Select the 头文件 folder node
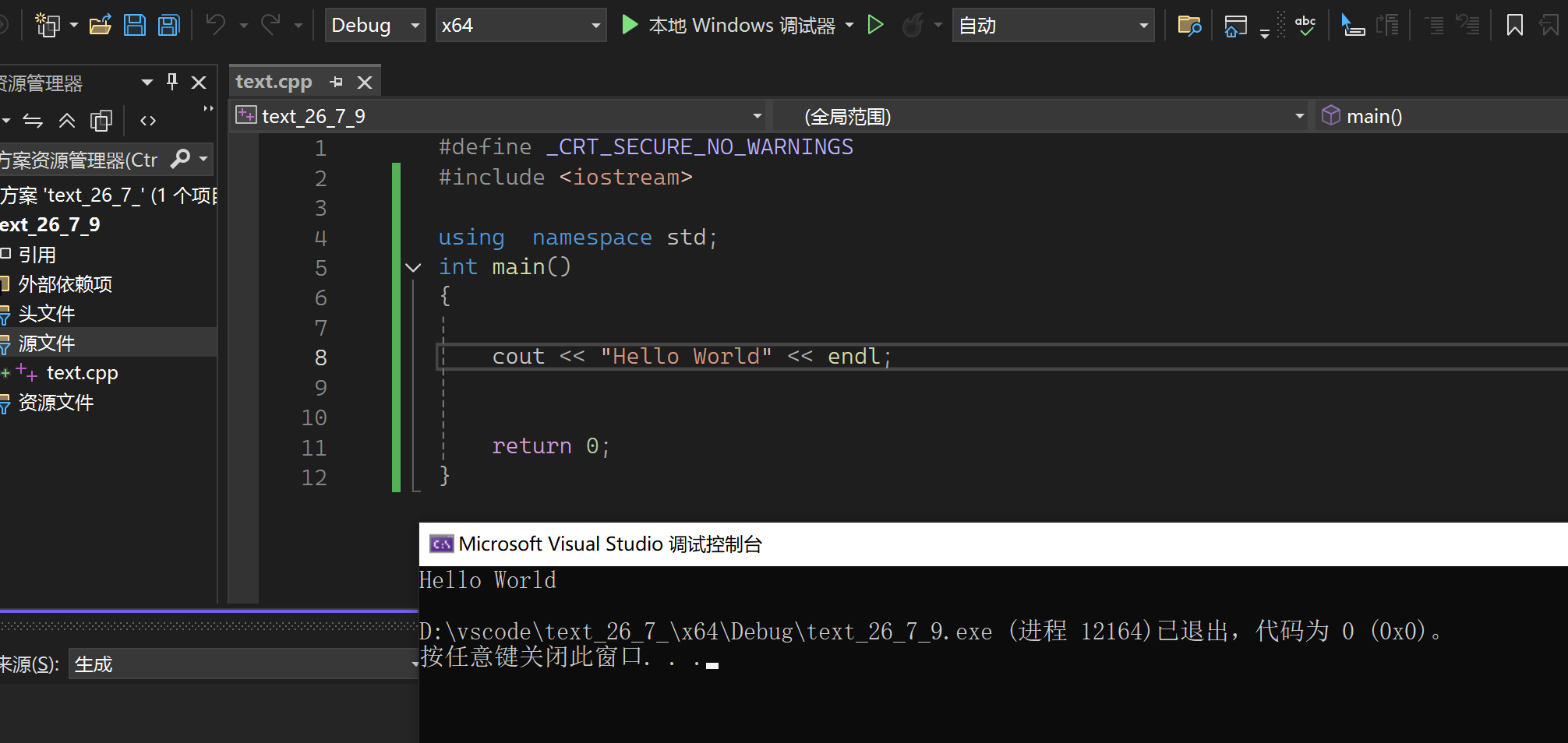Viewport: 1568px width, 743px height. click(47, 314)
